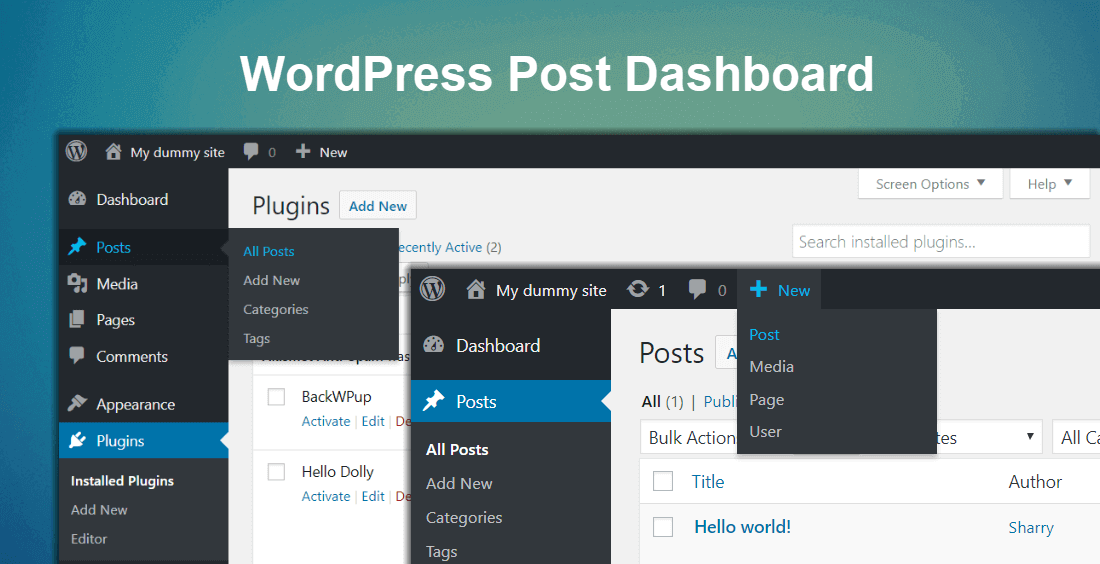Choose Categories in Posts flyout submenu
Viewport: 1100px width, 564px height.
276,309
